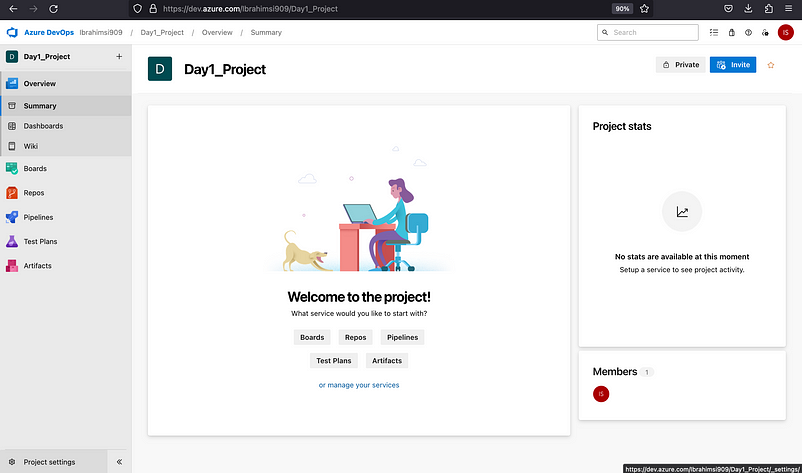Collapse the sidebar with the double chevron

pyautogui.click(x=119, y=462)
